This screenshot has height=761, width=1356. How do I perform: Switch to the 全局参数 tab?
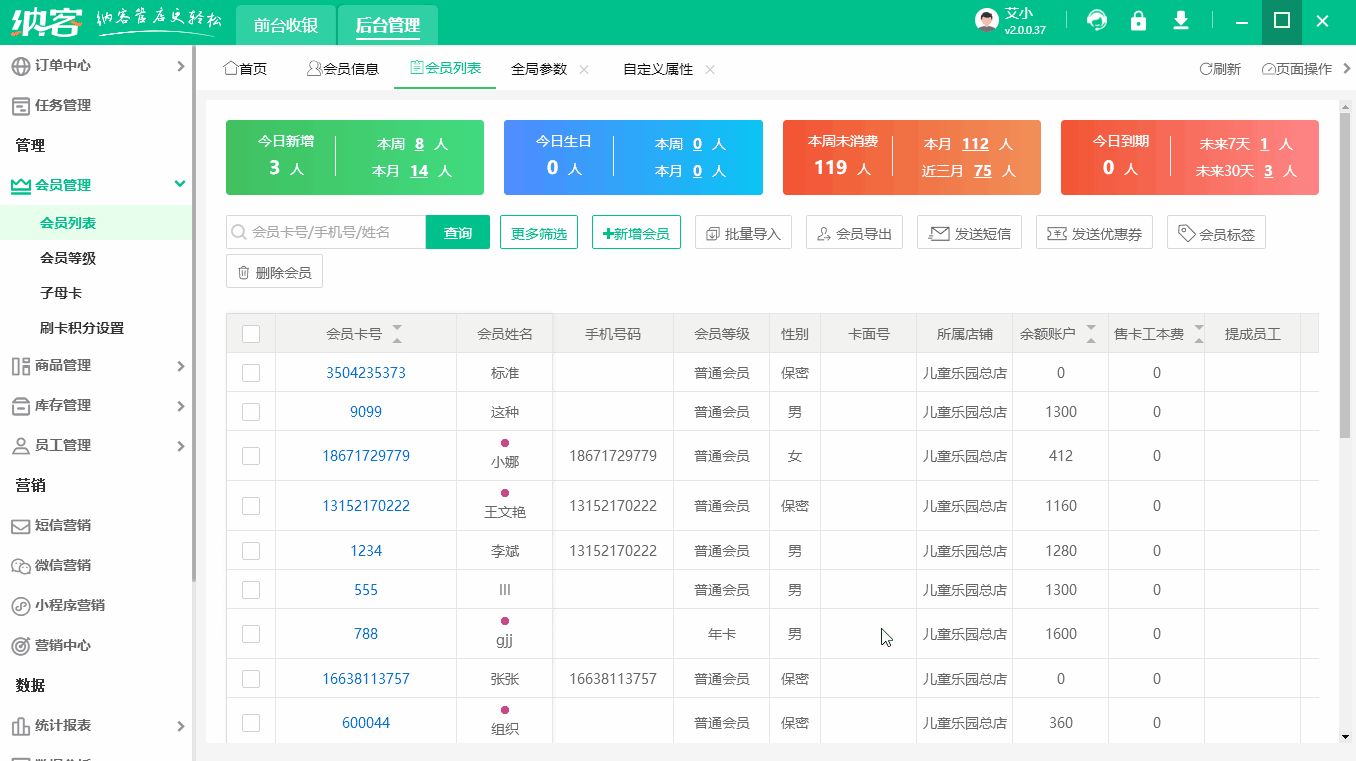(539, 69)
